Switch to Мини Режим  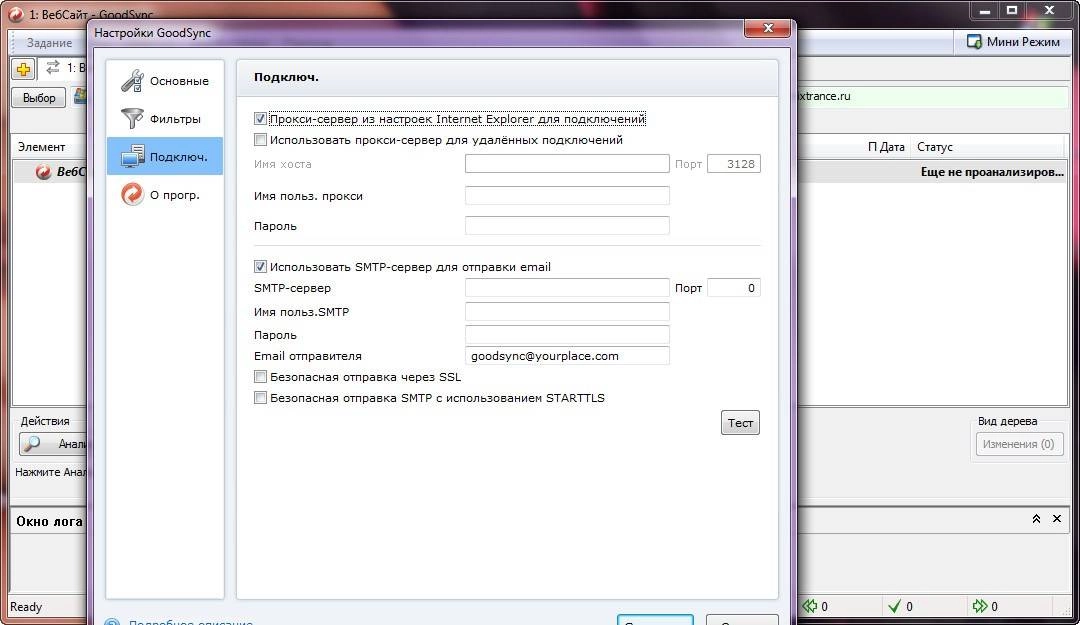(1013, 42)
